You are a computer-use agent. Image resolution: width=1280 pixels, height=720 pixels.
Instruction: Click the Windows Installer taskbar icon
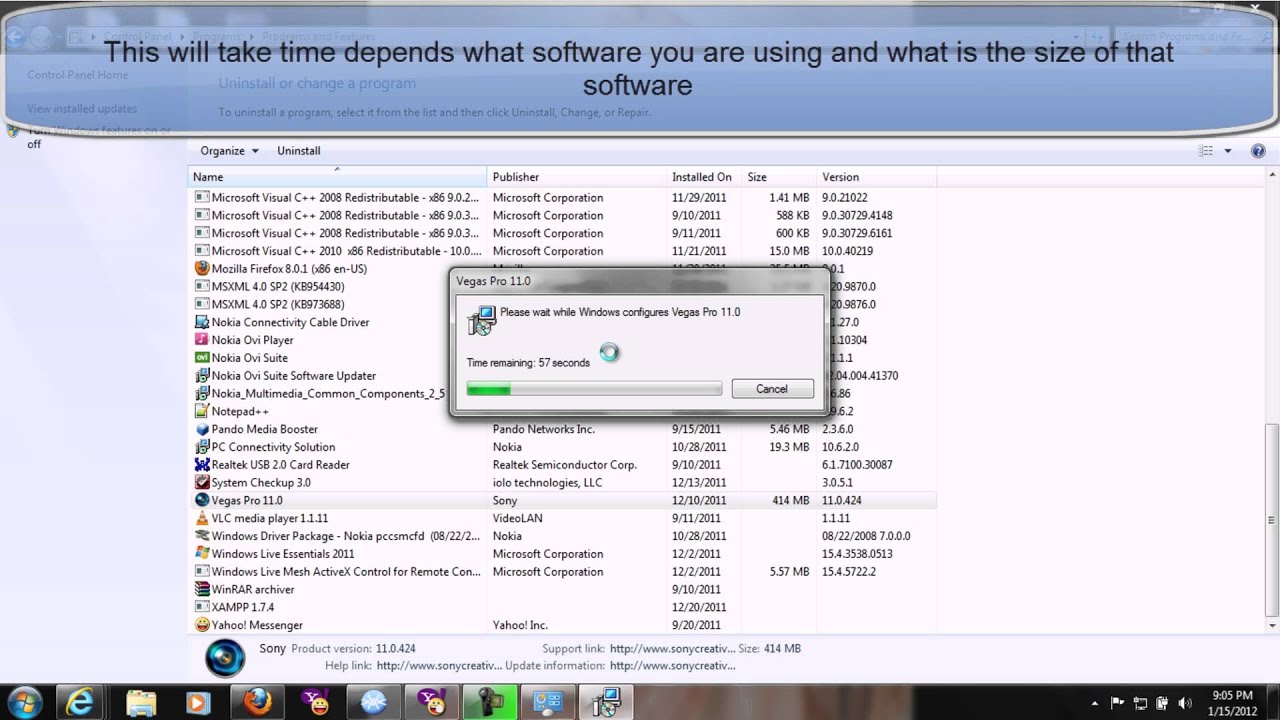click(x=606, y=703)
